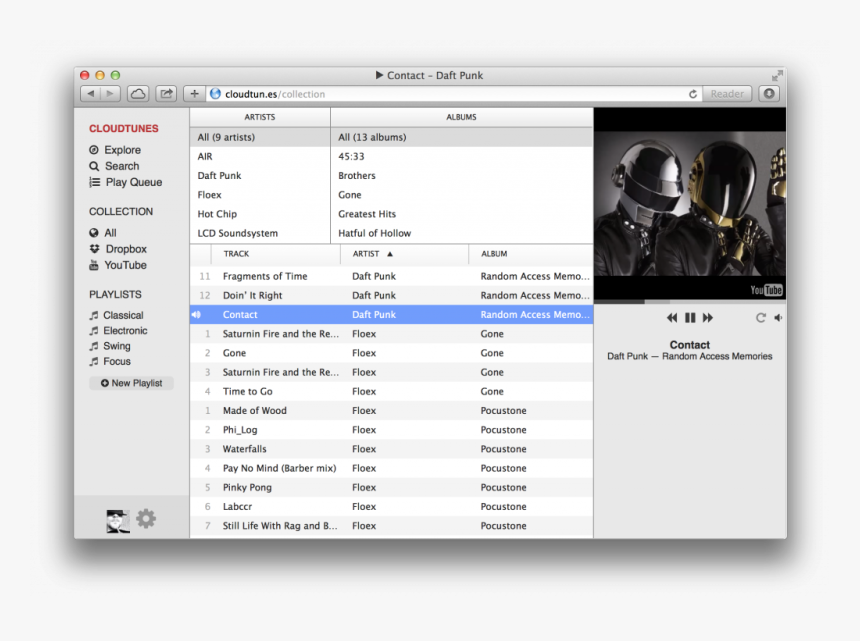Viewport: 860px width, 641px height.
Task: Skip to the previous track
Action: (x=672, y=317)
